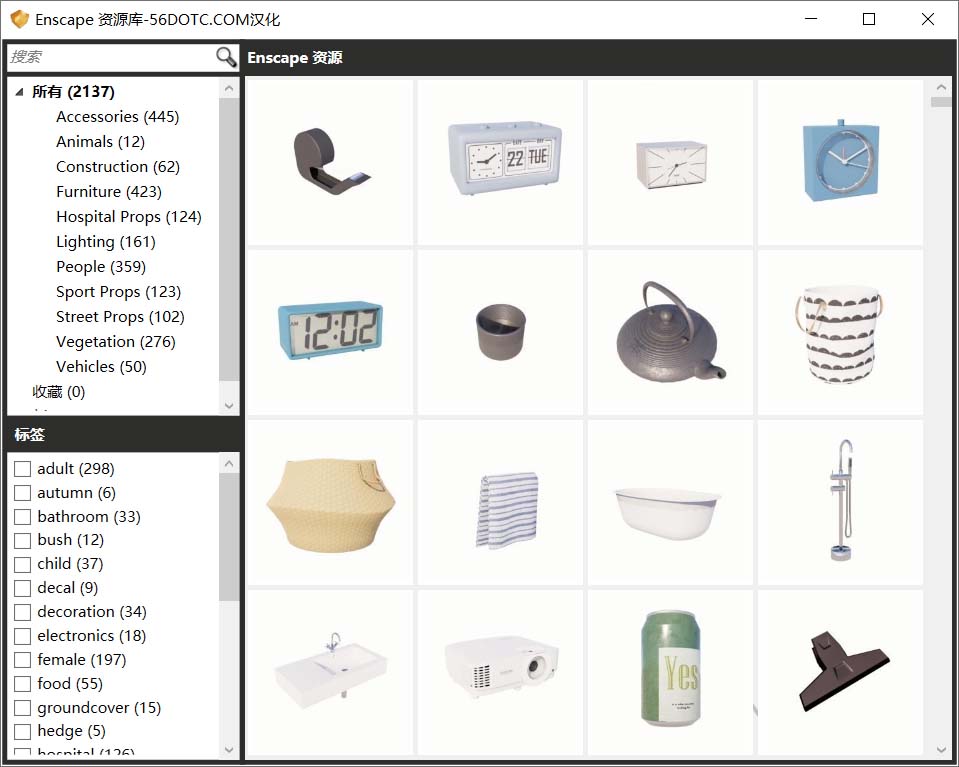Click the Lighting (161) category
This screenshot has width=959, height=767.
pyautogui.click(x=105, y=242)
